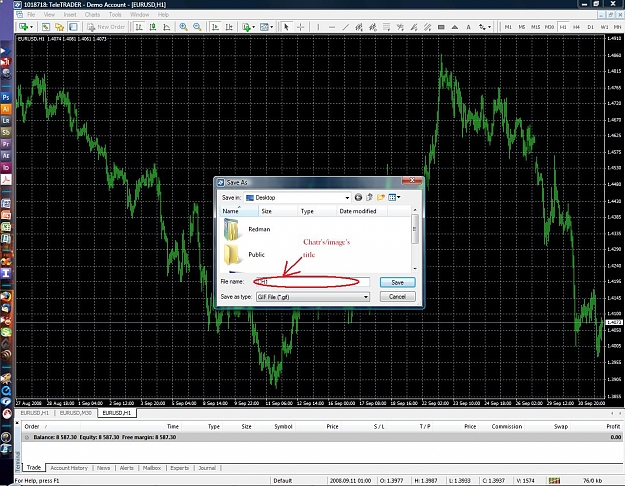Open the Experts terminal tab
This screenshot has width=625, height=486.
tap(179, 468)
